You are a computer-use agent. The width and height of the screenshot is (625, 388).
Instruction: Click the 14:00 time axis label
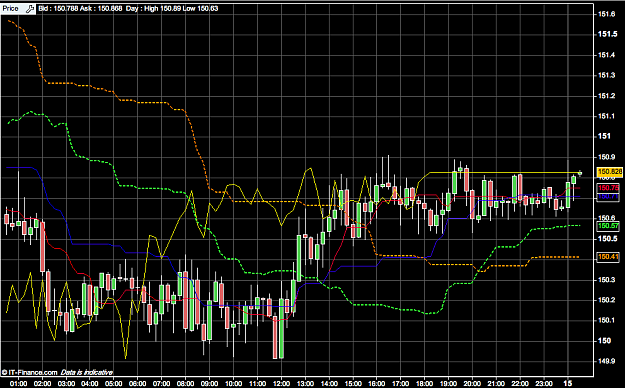329,384
